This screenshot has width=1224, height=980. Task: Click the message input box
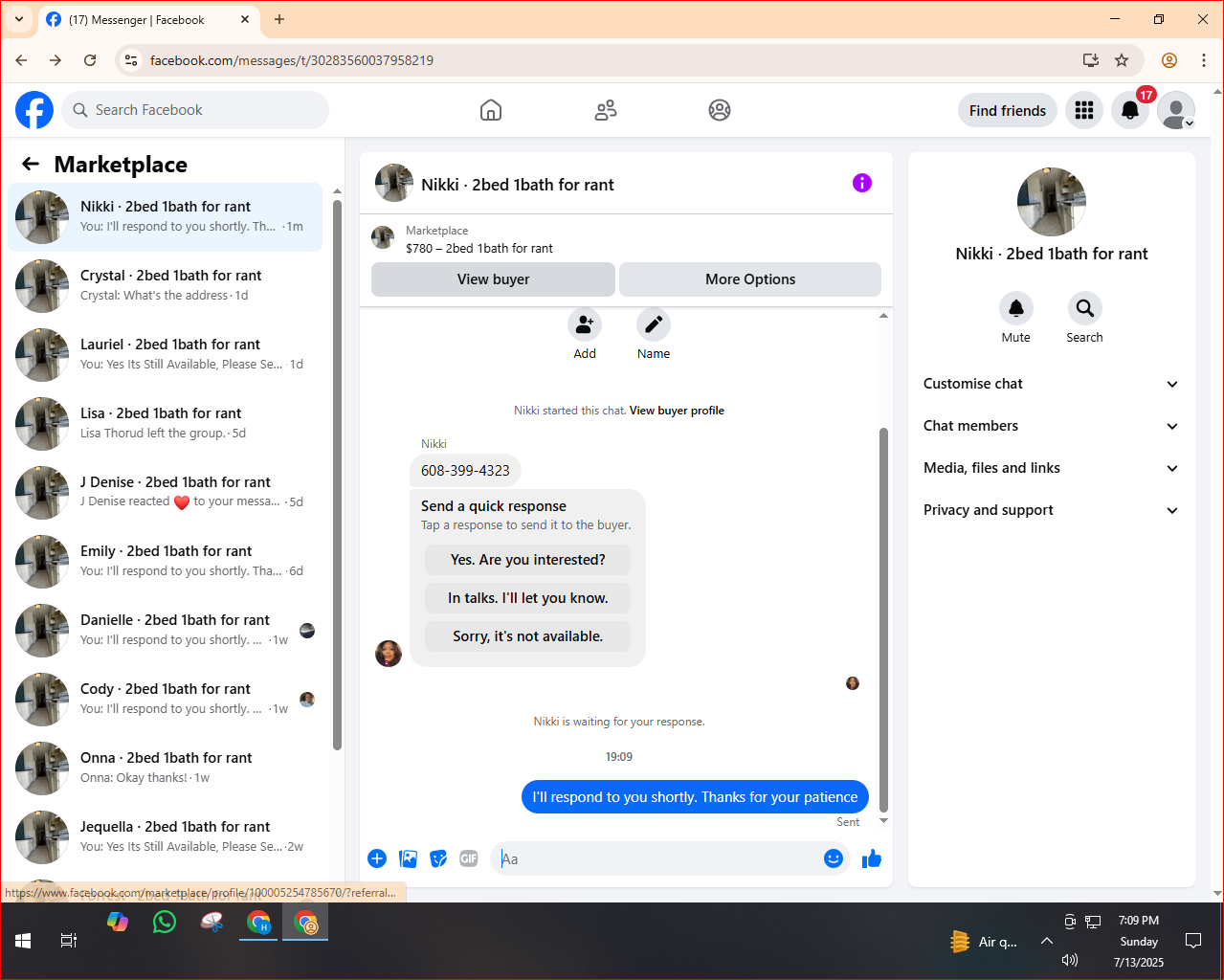(660, 858)
